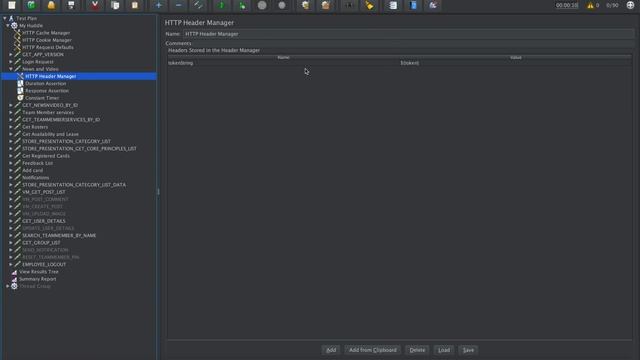
Task: Click the Load headers button
Action: (444, 350)
